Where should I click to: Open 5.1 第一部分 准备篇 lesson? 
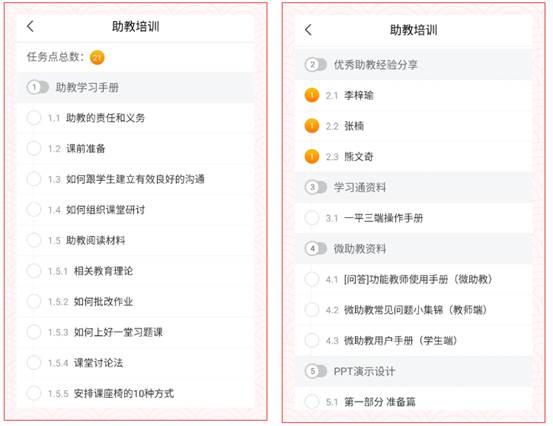tap(414, 402)
